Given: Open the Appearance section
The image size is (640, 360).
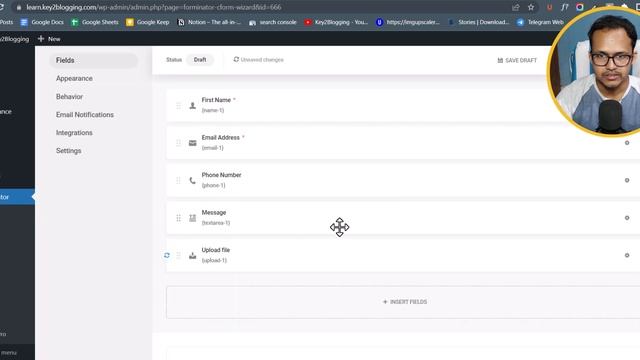Looking at the screenshot, I should pyautogui.click(x=74, y=78).
